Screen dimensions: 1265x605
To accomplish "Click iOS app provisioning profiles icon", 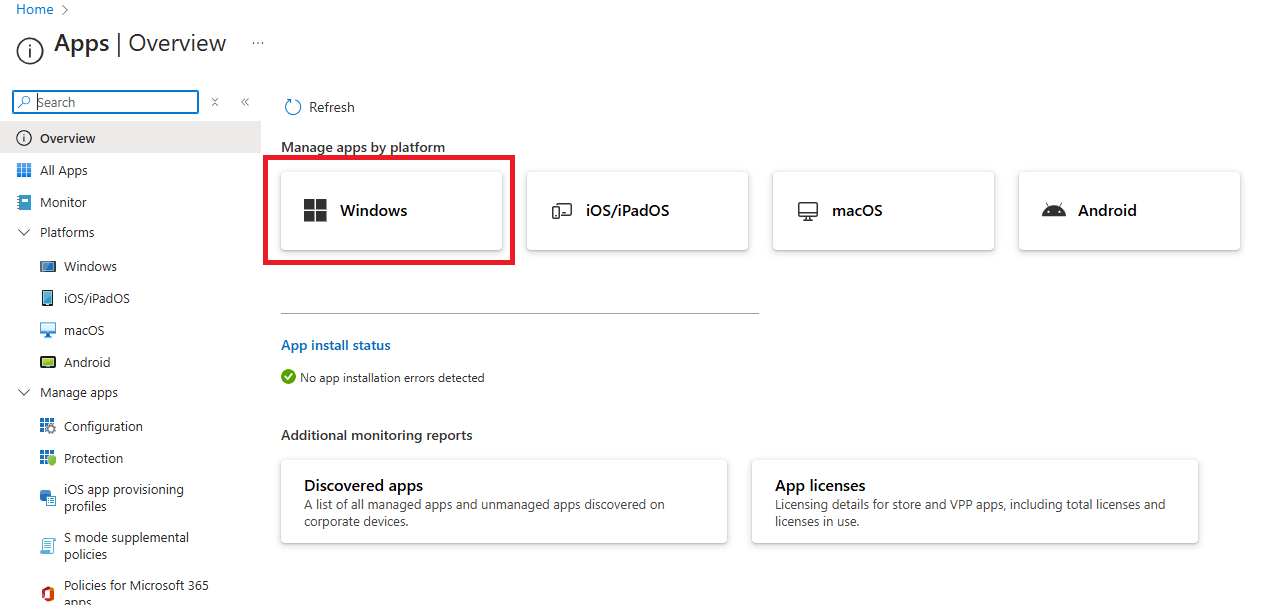I will point(48,498).
